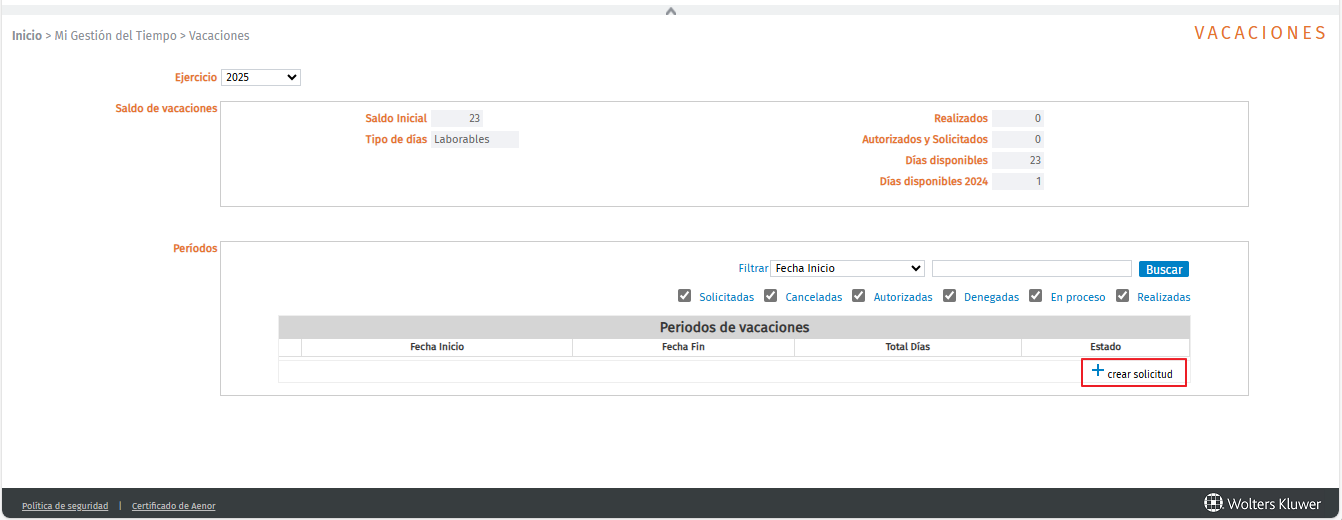The width and height of the screenshot is (1342, 520).
Task: Click the VACACIONES page heading
Action: pyautogui.click(x=1261, y=33)
